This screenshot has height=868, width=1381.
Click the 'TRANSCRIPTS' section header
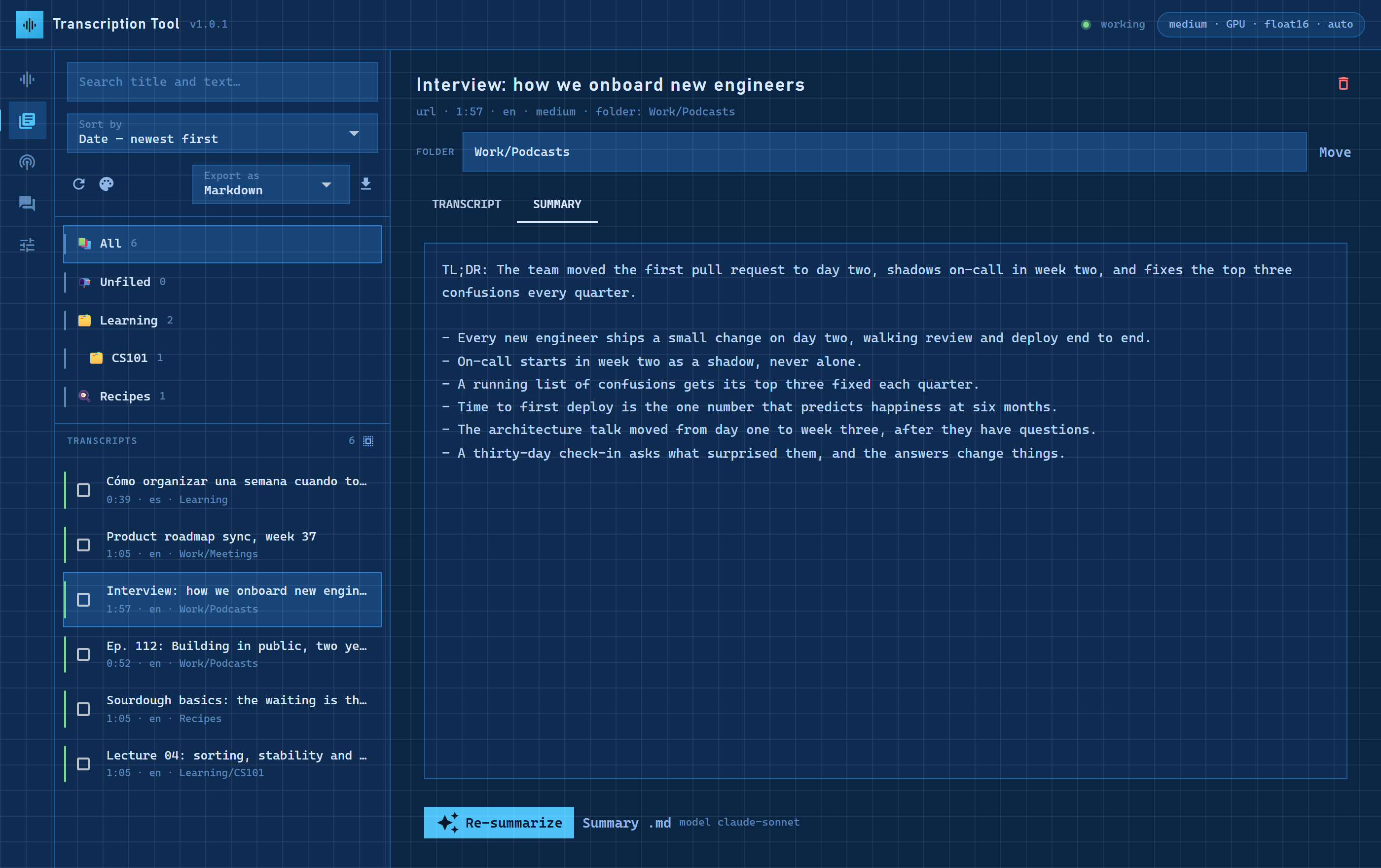pos(102,441)
